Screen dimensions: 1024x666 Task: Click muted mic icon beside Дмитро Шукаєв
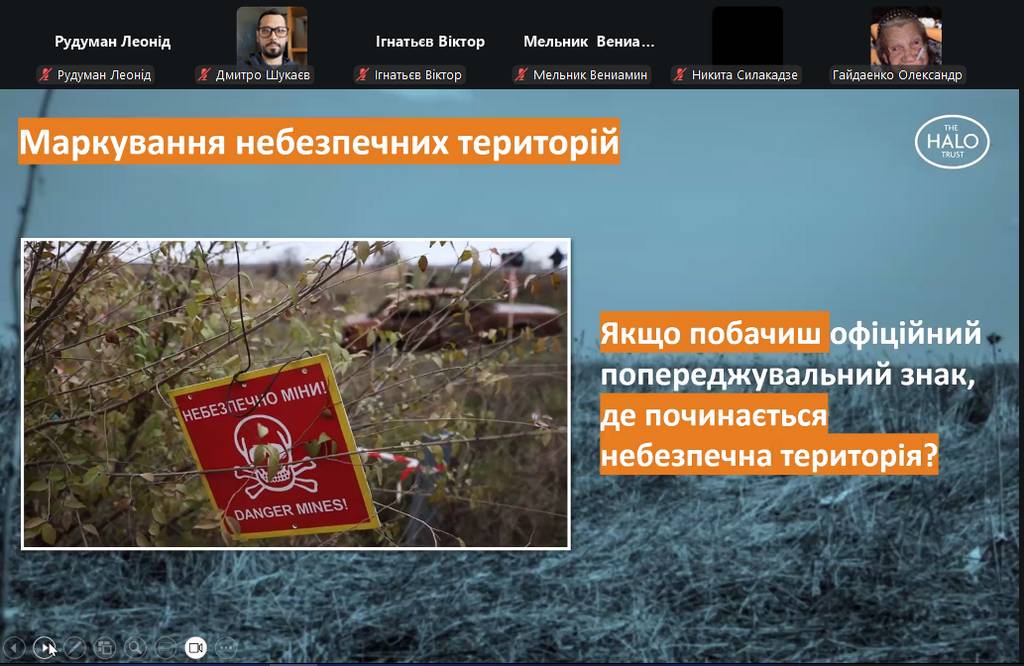point(204,75)
